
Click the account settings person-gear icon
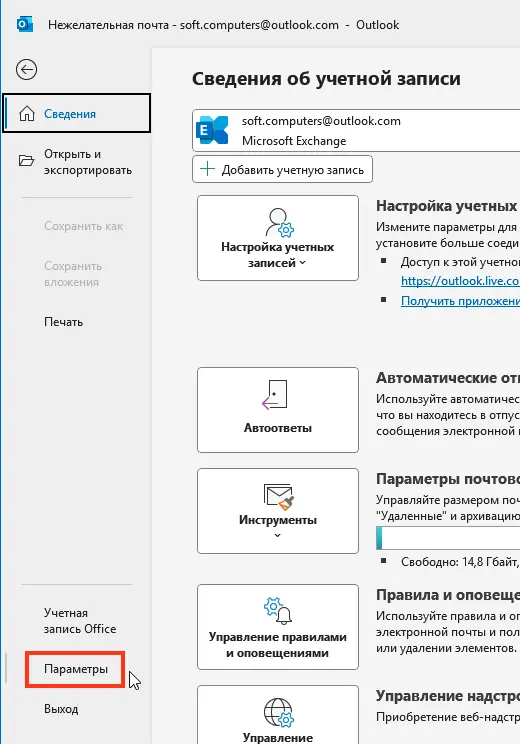(279, 222)
